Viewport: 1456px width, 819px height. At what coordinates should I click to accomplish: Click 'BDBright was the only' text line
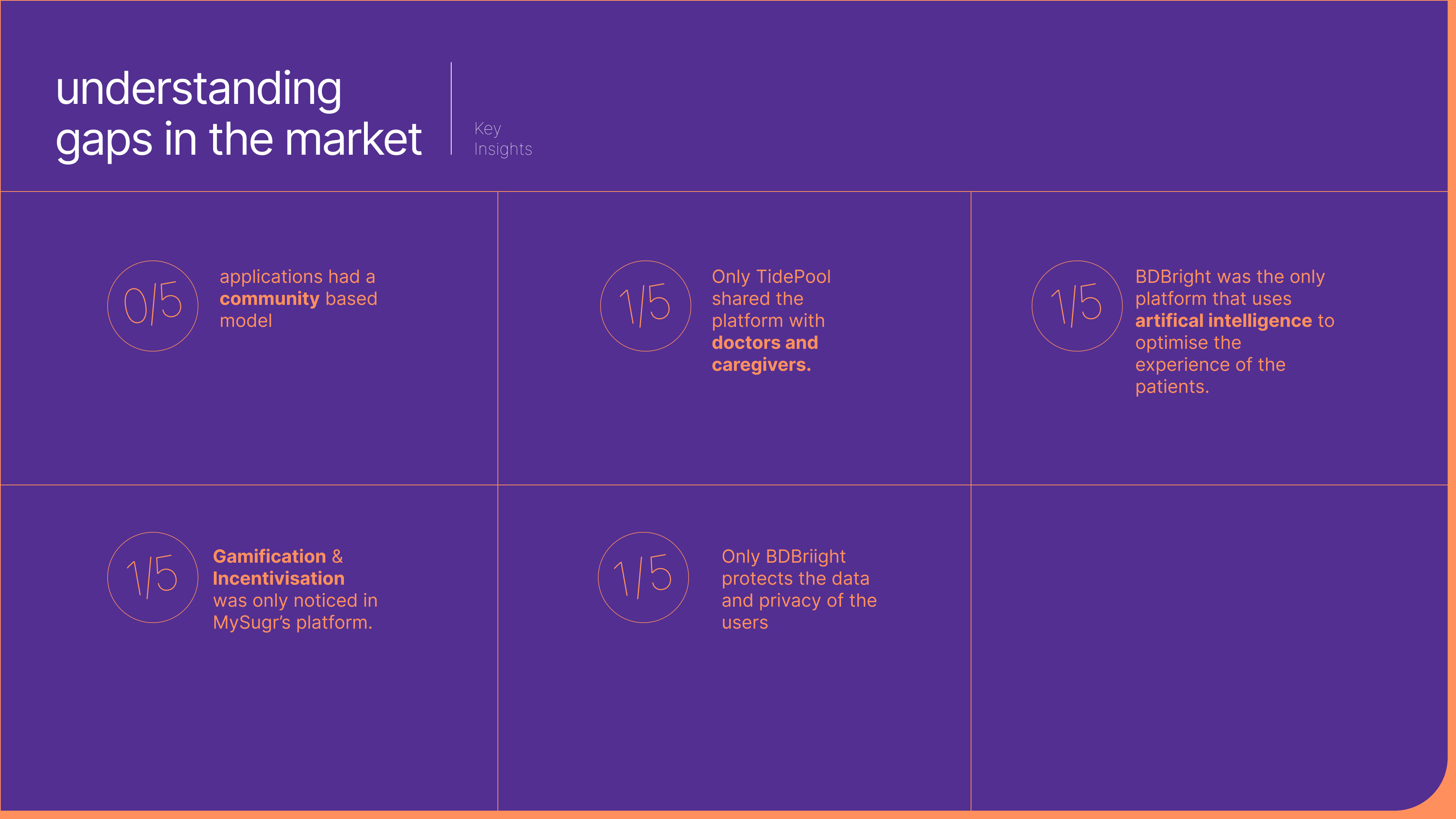[1229, 277]
